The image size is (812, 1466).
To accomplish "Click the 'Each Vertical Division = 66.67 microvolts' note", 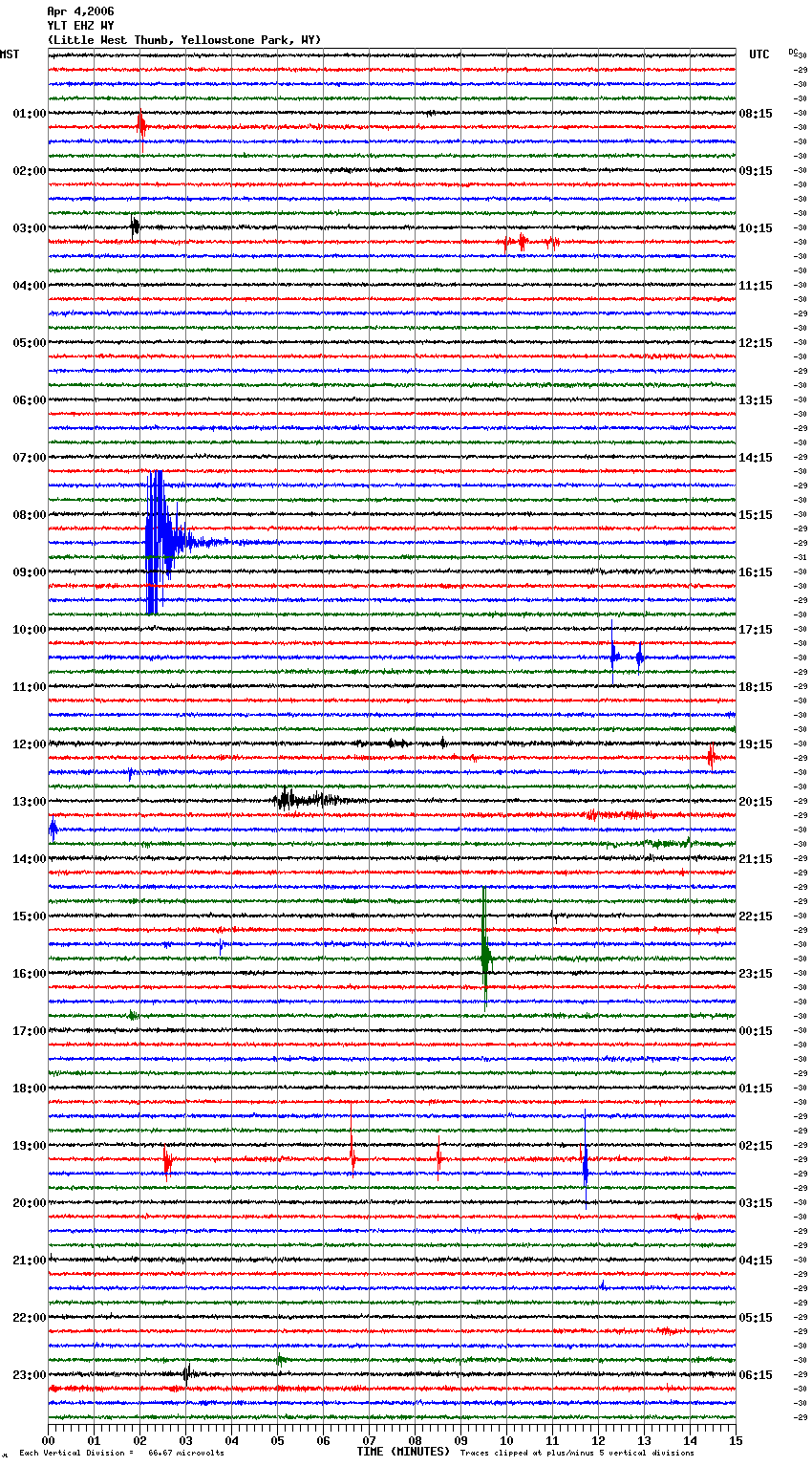I will (x=121, y=1454).
